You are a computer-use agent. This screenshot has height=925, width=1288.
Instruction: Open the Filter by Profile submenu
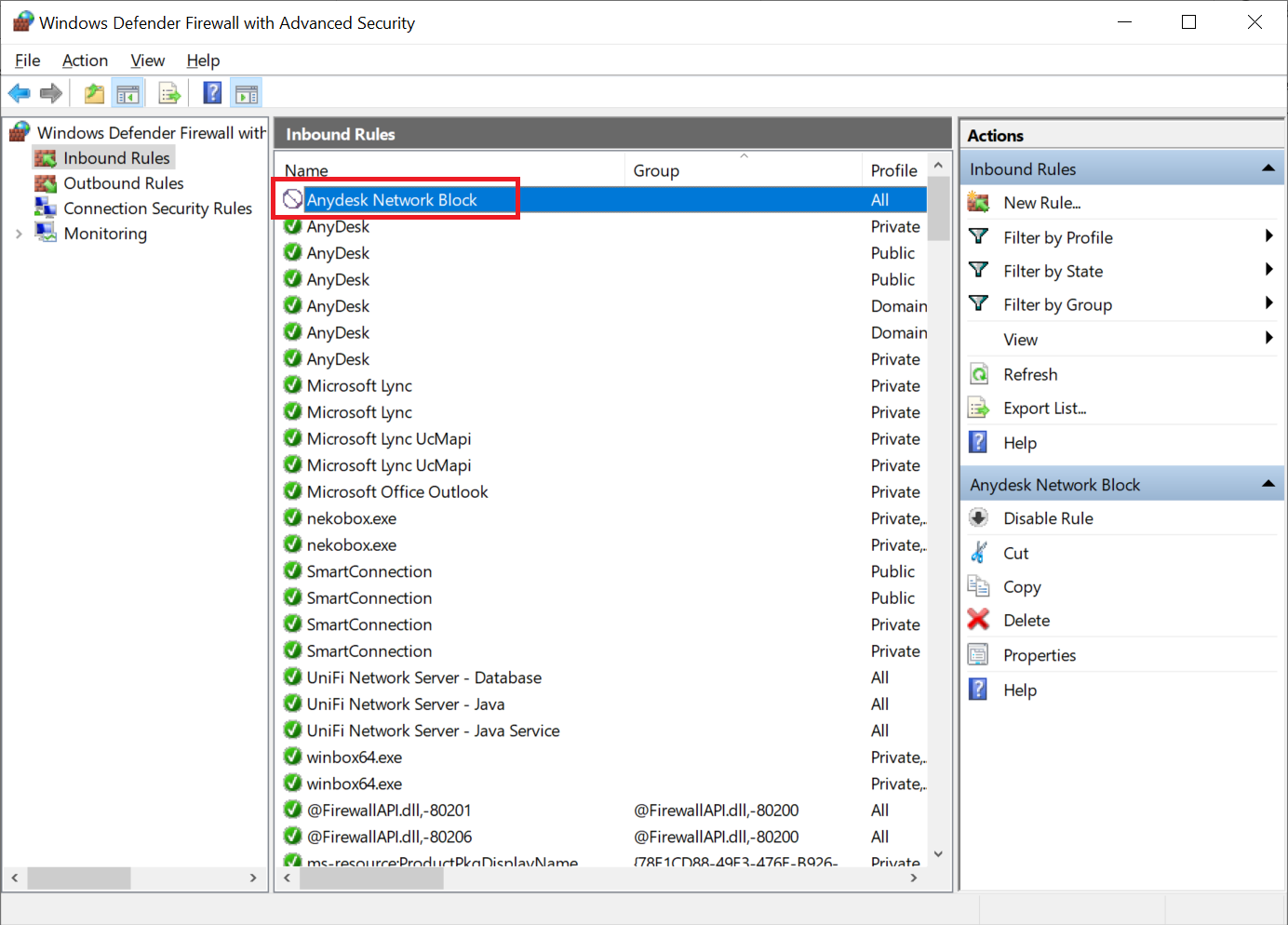(1057, 237)
